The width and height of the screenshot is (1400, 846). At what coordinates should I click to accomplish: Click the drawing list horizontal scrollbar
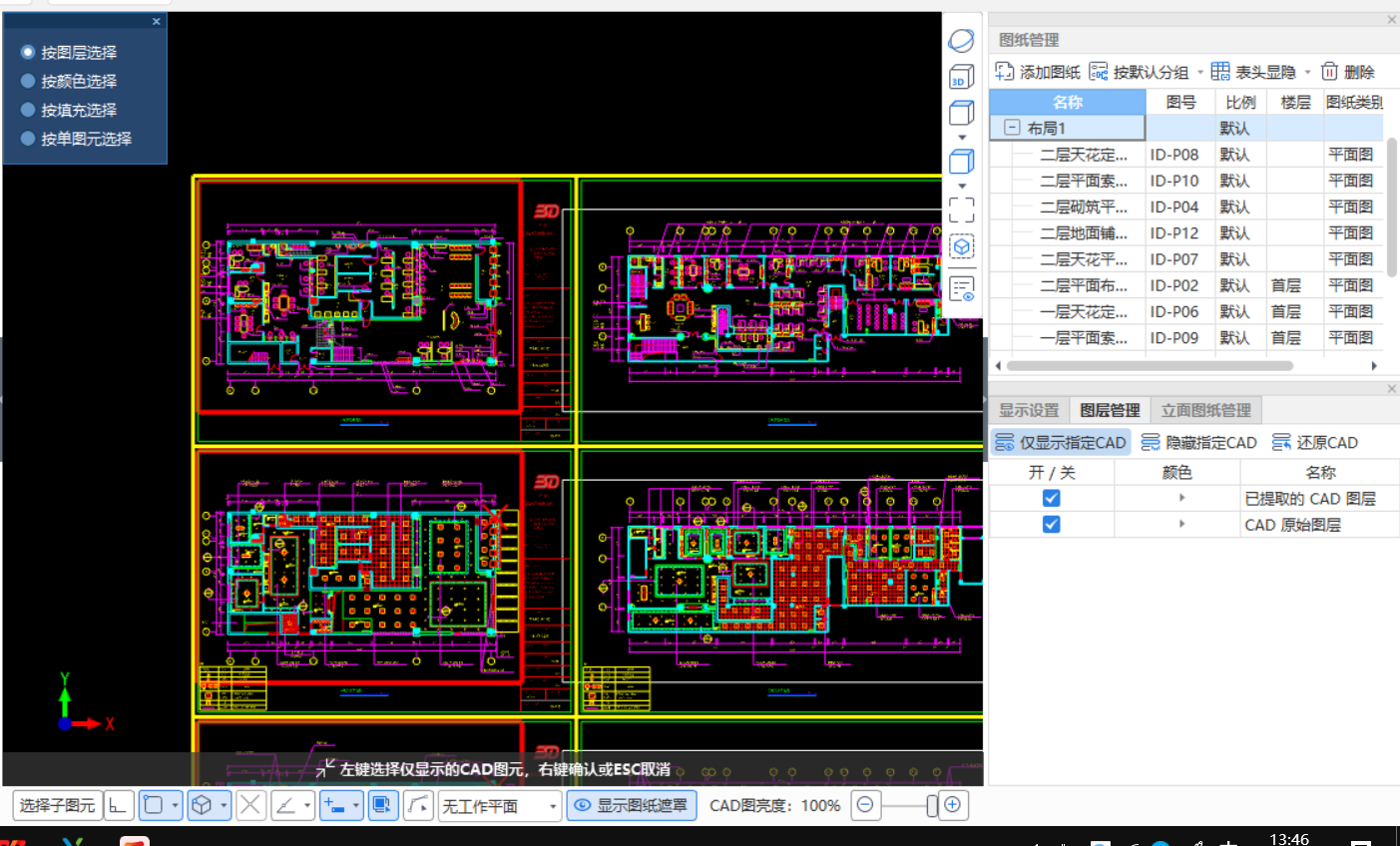[x=1150, y=365]
